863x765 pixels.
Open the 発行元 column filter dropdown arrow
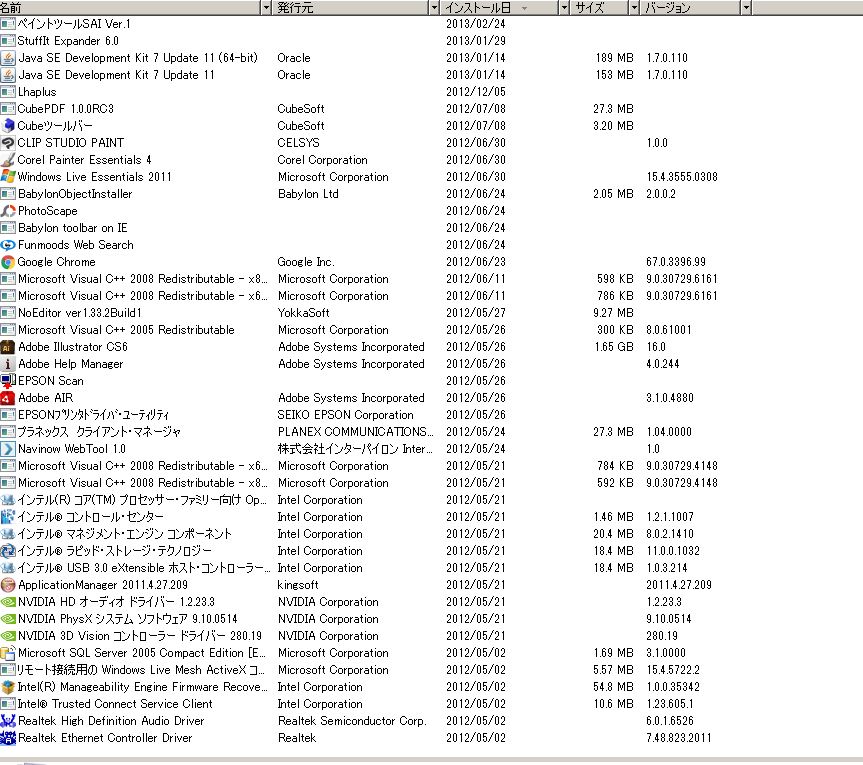(434, 8)
